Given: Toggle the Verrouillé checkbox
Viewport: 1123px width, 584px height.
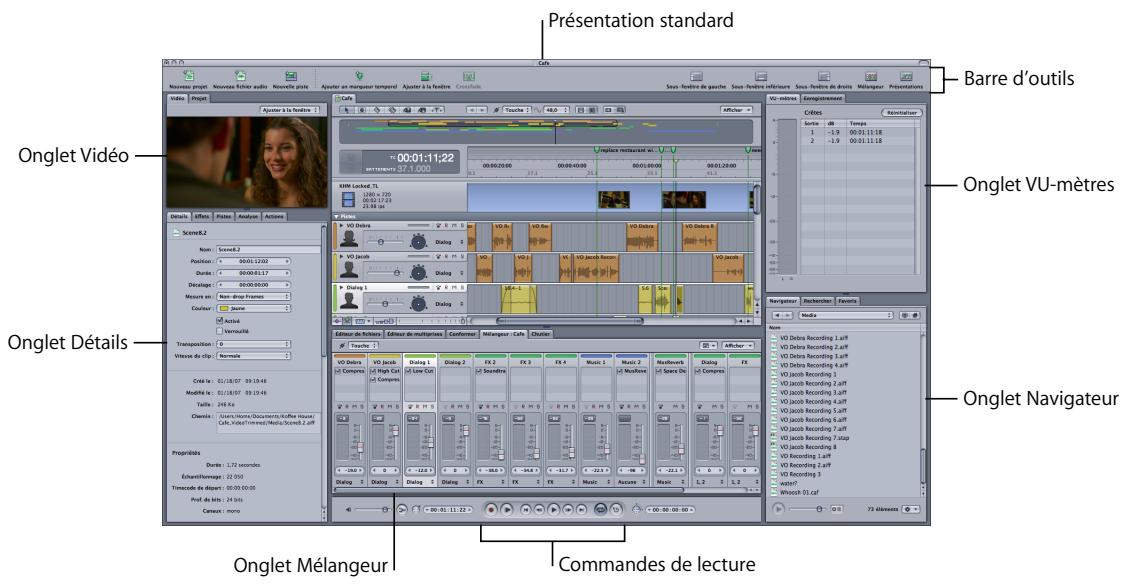Looking at the screenshot, I should tap(220, 331).
